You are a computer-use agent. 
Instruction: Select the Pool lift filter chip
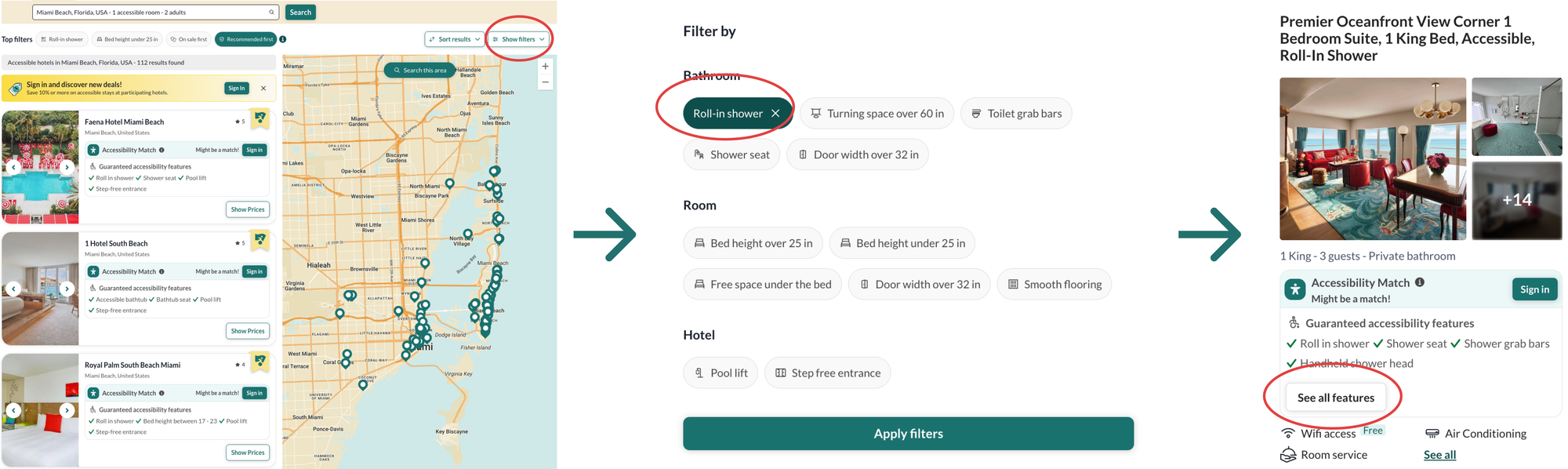point(720,373)
